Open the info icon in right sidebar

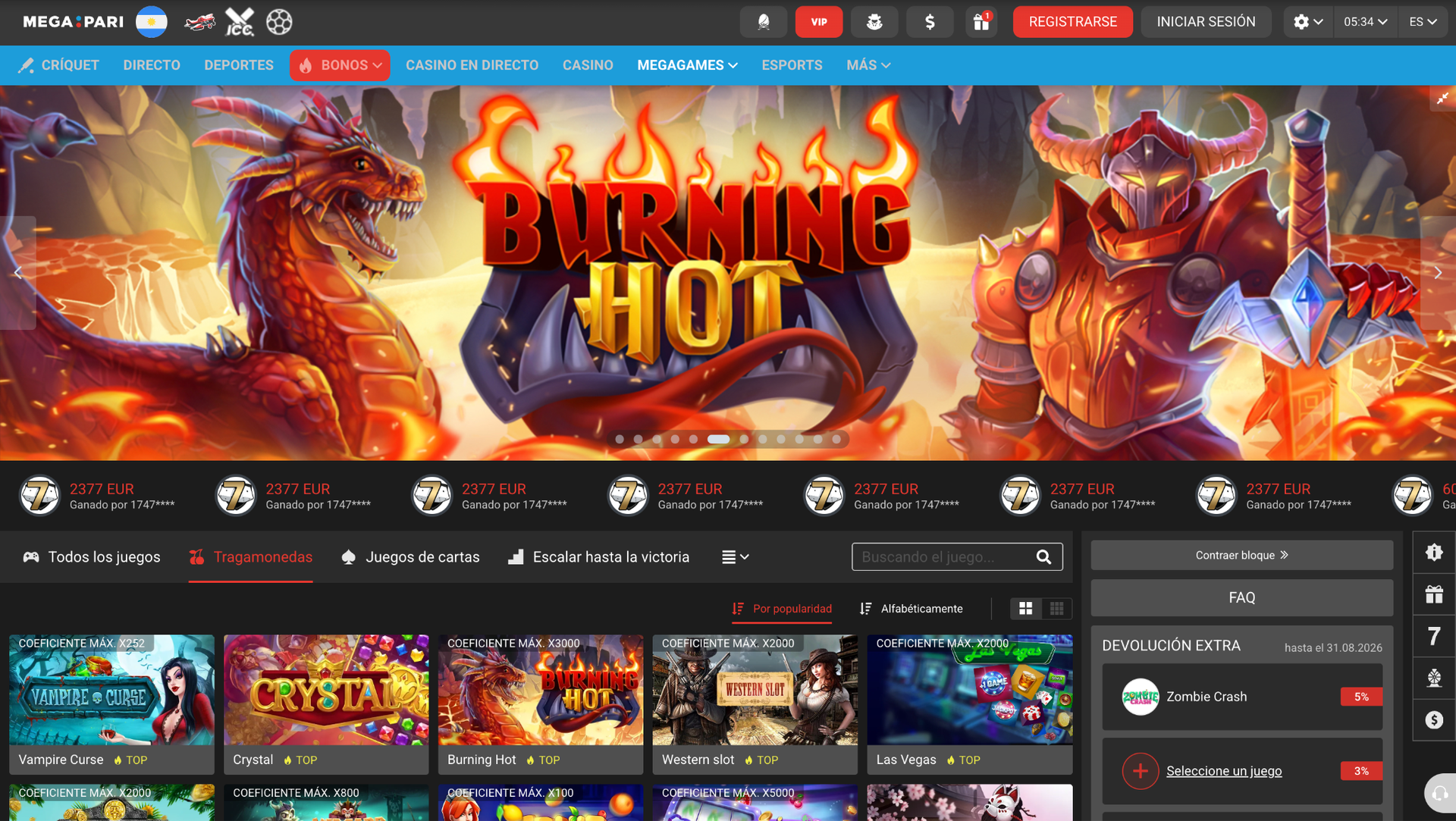point(1434,553)
